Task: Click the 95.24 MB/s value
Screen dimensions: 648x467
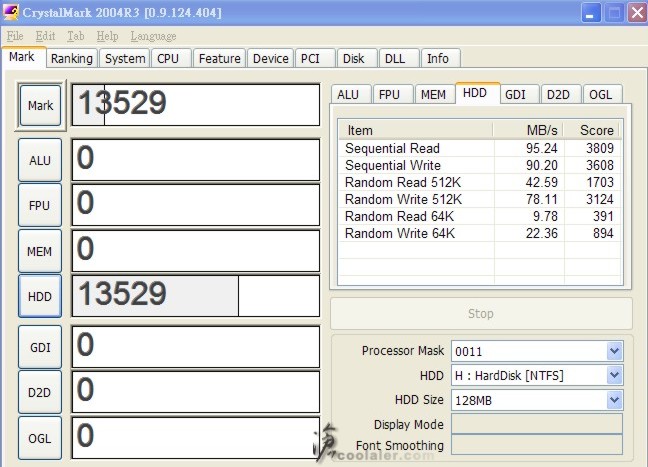Action: pyautogui.click(x=541, y=148)
